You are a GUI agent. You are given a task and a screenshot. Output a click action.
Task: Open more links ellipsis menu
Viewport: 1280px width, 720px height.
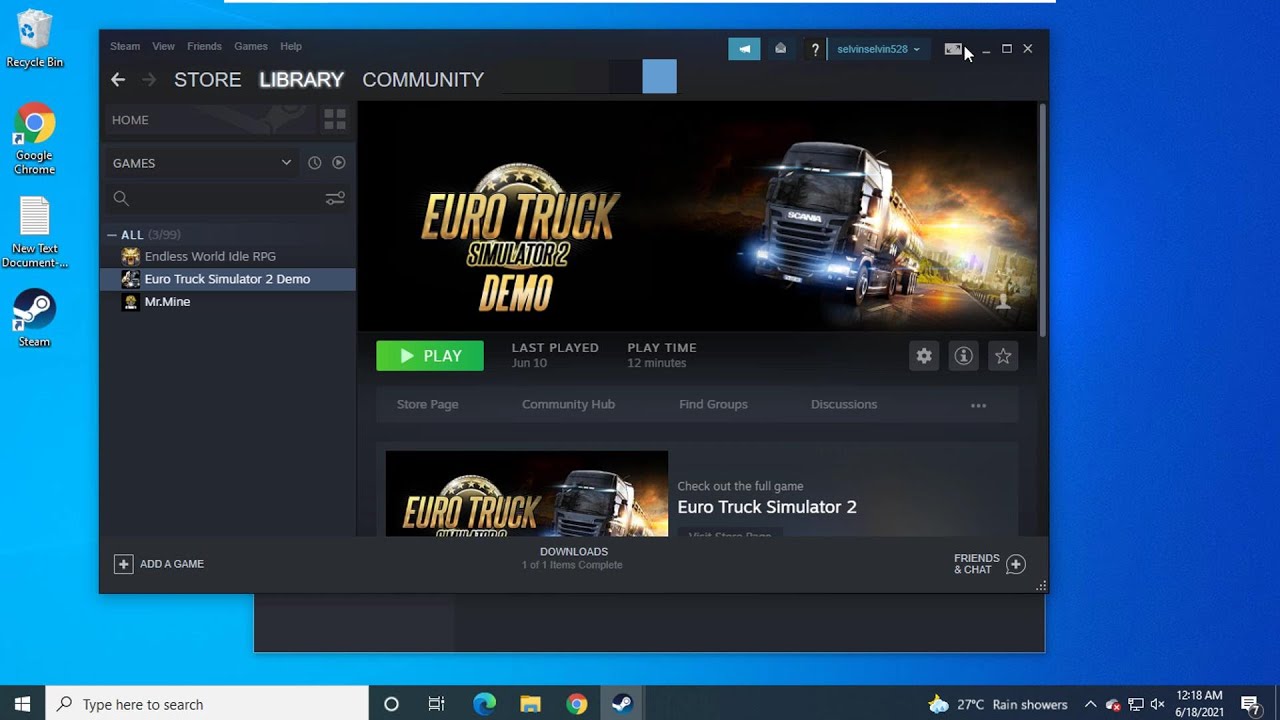pyautogui.click(x=978, y=405)
